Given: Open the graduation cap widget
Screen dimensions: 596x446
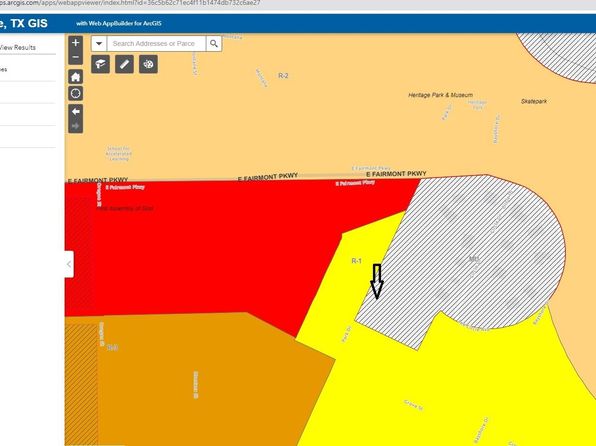Looking at the screenshot, I should click(100, 64).
